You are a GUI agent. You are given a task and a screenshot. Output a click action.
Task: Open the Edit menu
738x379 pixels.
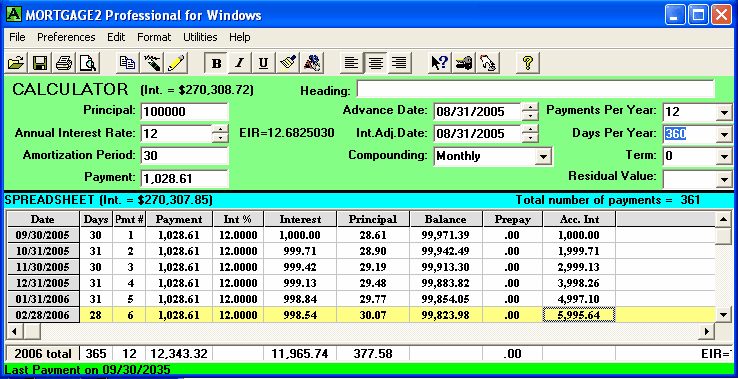coord(116,37)
